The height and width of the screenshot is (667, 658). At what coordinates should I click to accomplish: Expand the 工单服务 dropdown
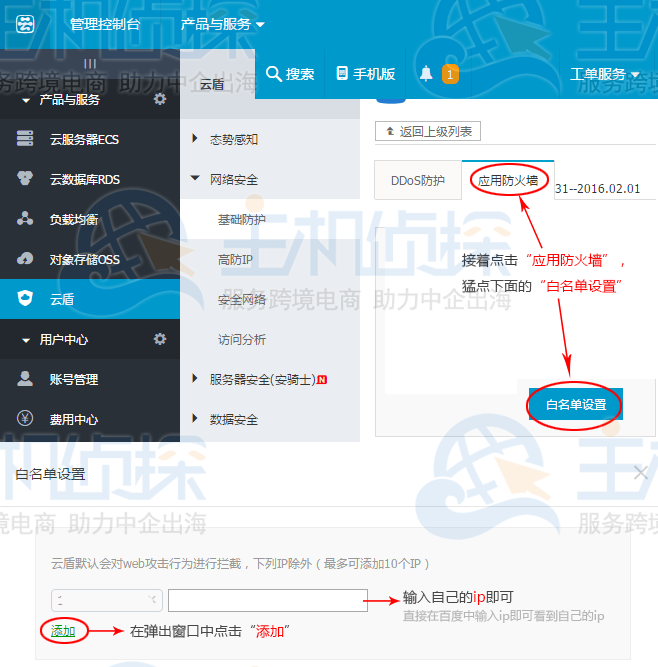click(604, 74)
